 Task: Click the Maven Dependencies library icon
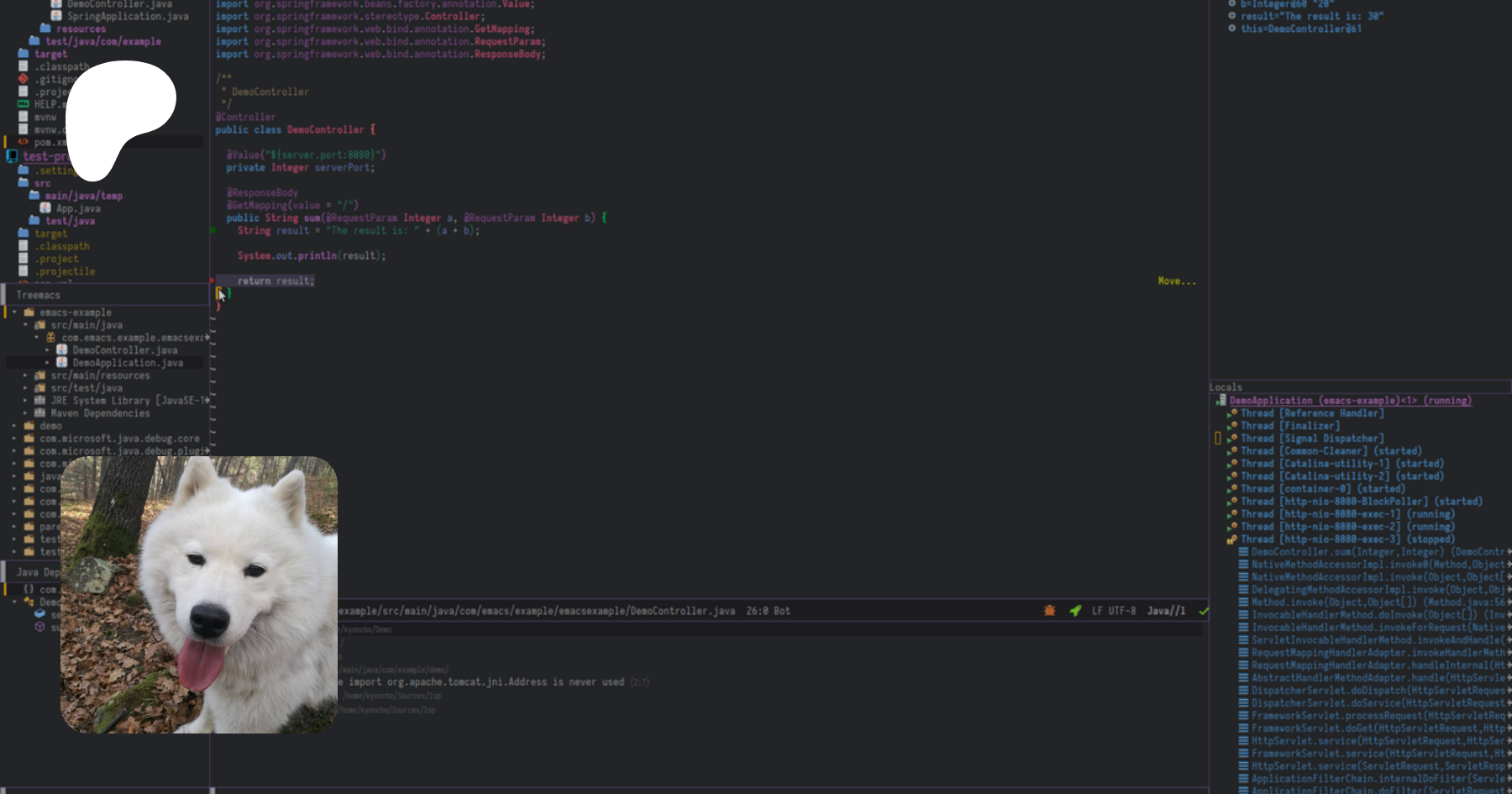[39, 413]
